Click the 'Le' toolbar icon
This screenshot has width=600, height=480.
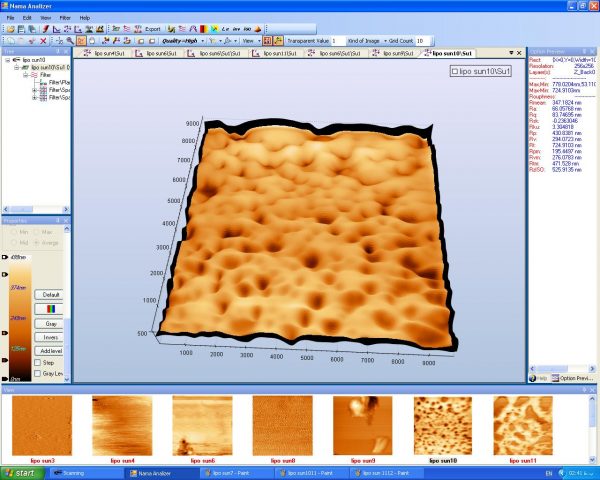(225, 29)
